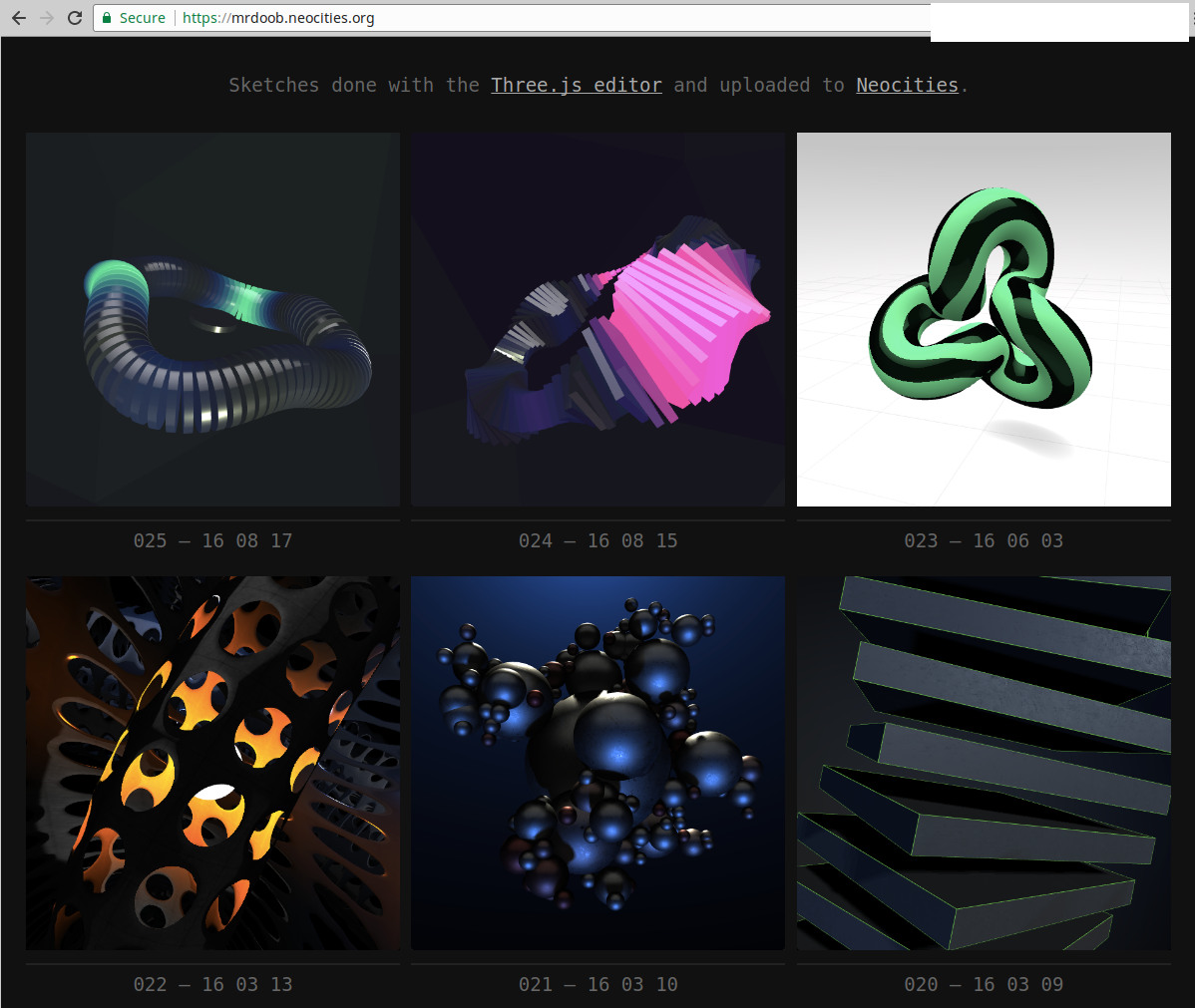1195x1008 pixels.
Task: Click the browser forward arrow
Action: 47,18
